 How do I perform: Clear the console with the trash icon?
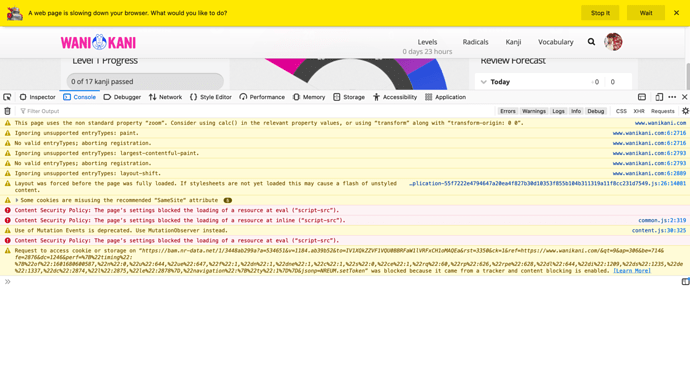point(7,111)
